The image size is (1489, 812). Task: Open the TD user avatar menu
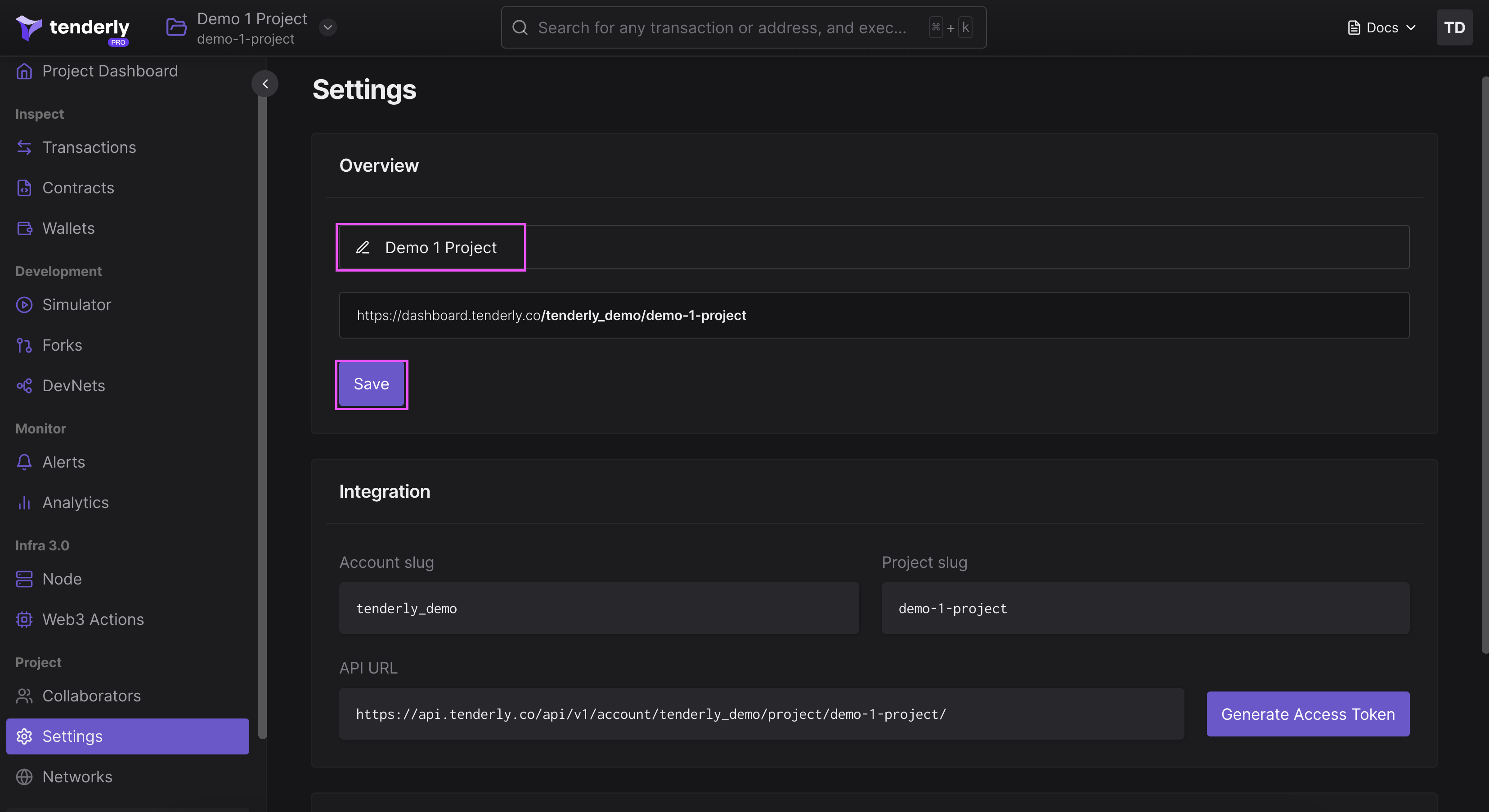tap(1454, 27)
